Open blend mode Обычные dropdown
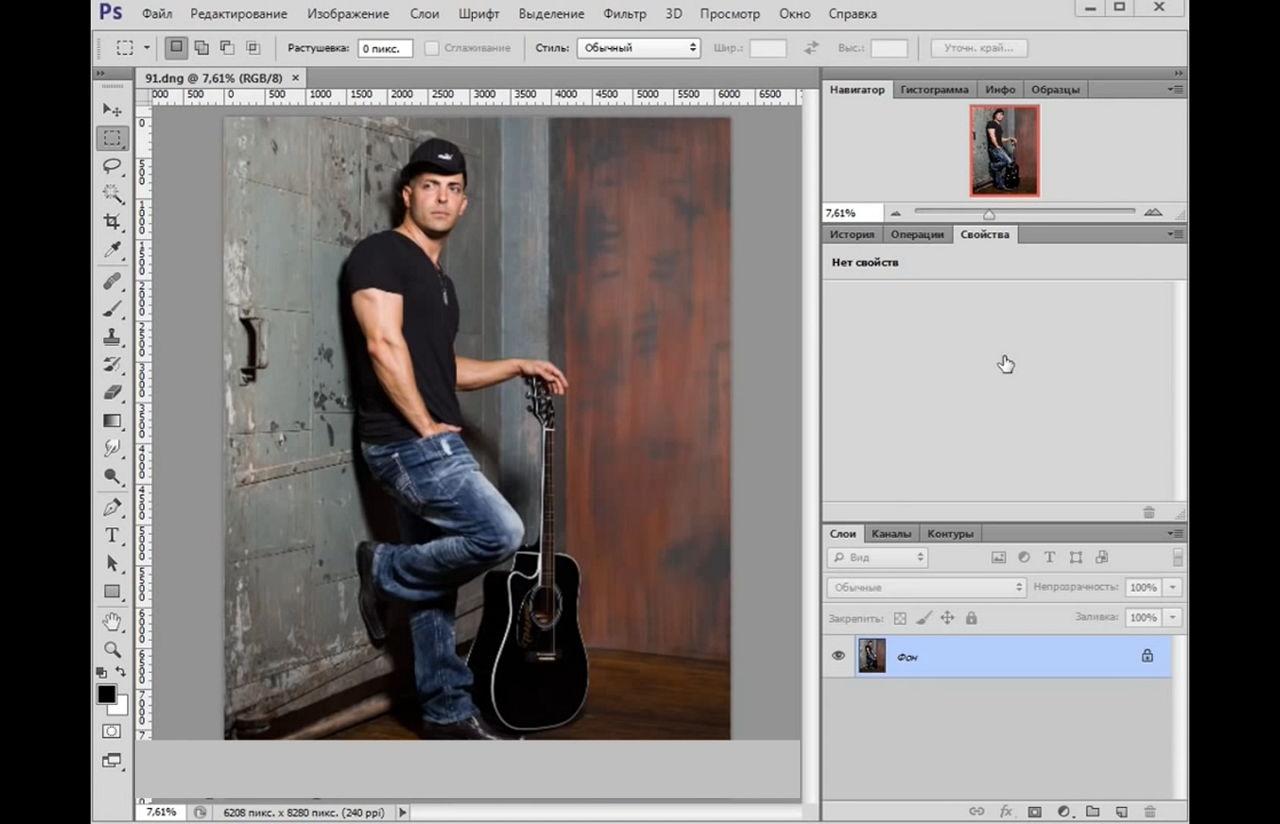The height and width of the screenshot is (824, 1280). (927, 587)
